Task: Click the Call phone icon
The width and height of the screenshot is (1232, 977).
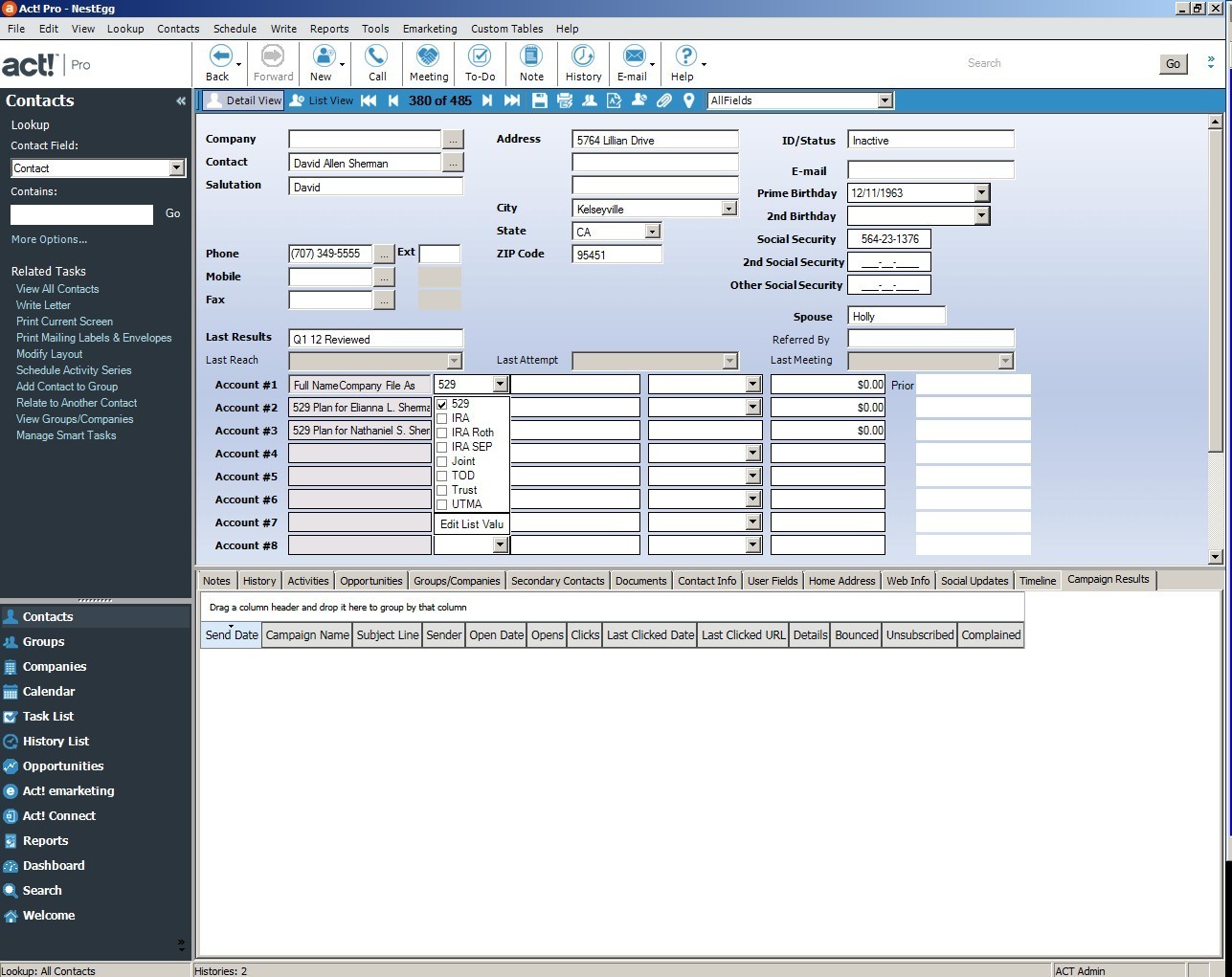Action: click(377, 56)
